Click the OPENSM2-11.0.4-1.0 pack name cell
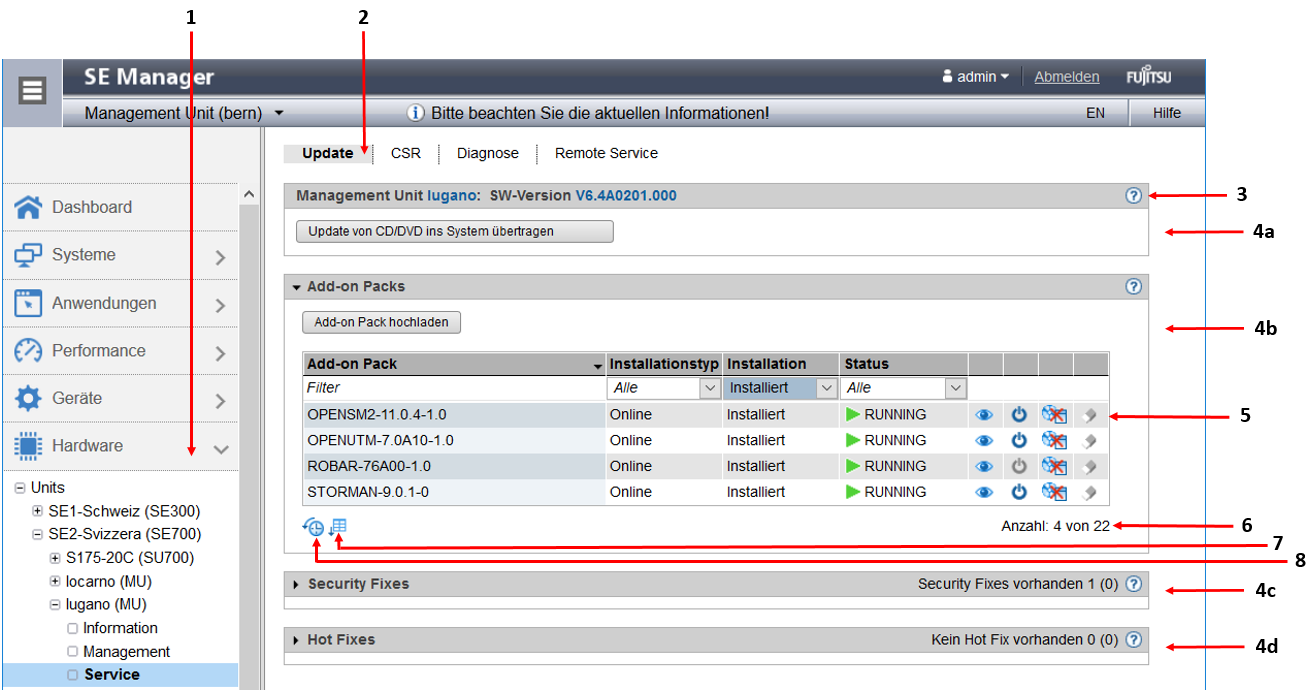The height and width of the screenshot is (694, 1313). pos(454,414)
